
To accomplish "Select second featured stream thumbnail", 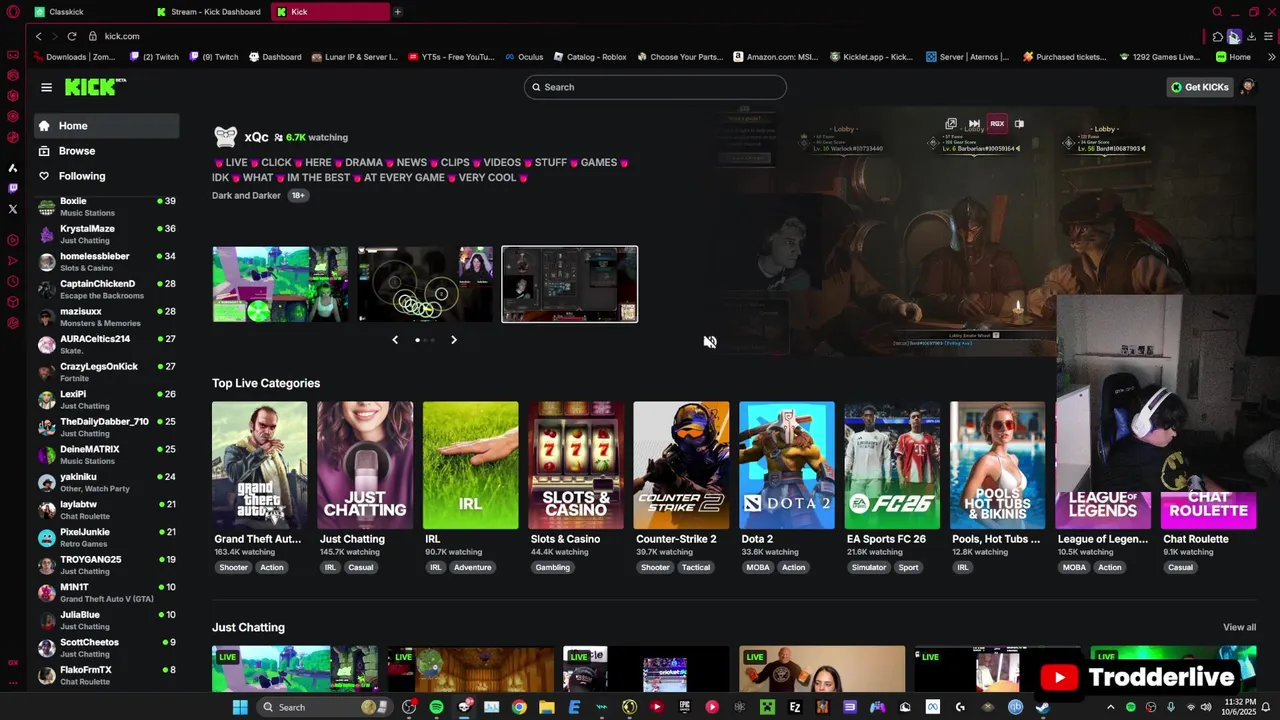I will coord(426,284).
